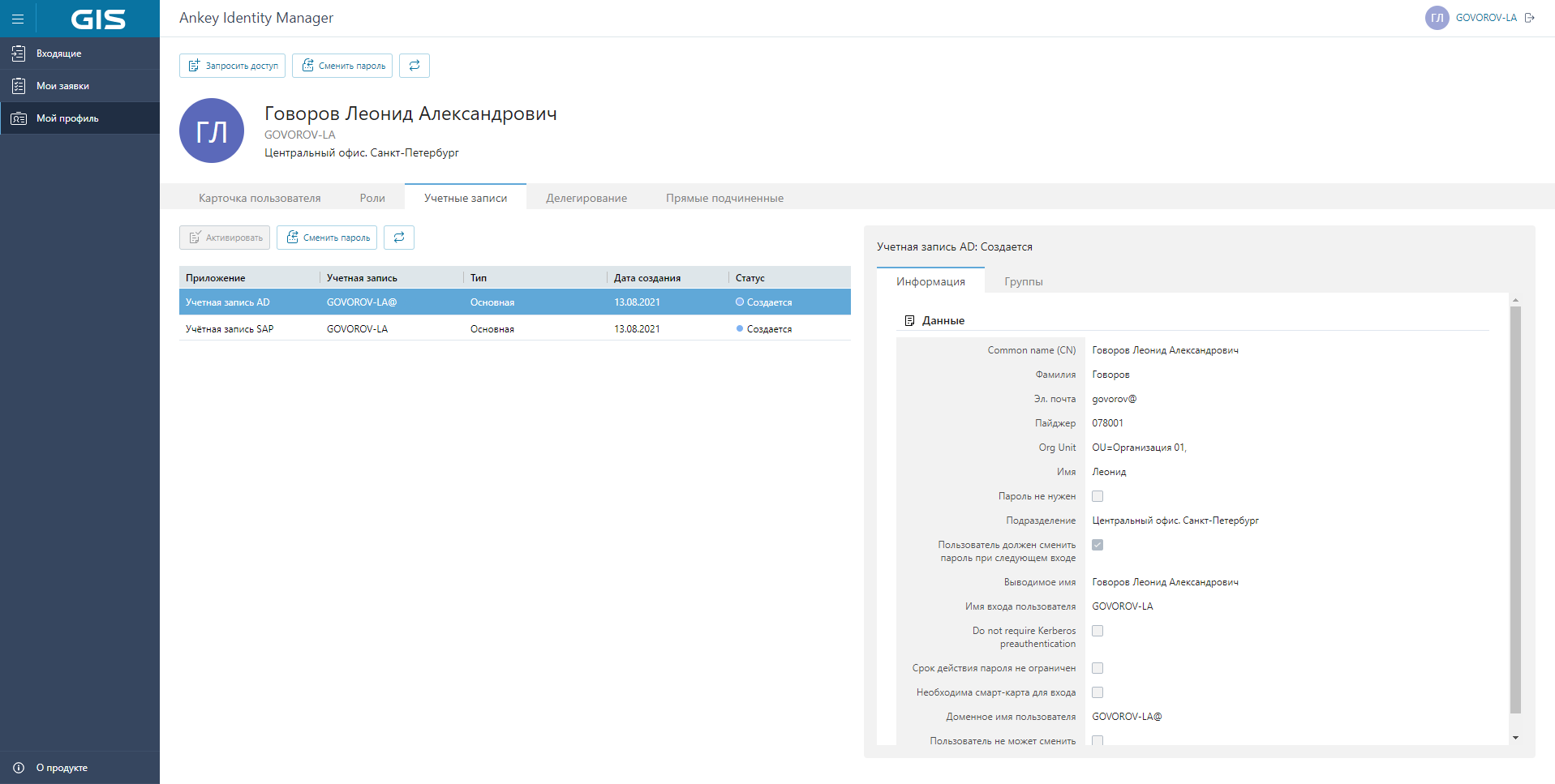This screenshot has width=1555, height=784.
Task: Refresh the accounts list with the refresh icon
Action: pyautogui.click(x=398, y=238)
